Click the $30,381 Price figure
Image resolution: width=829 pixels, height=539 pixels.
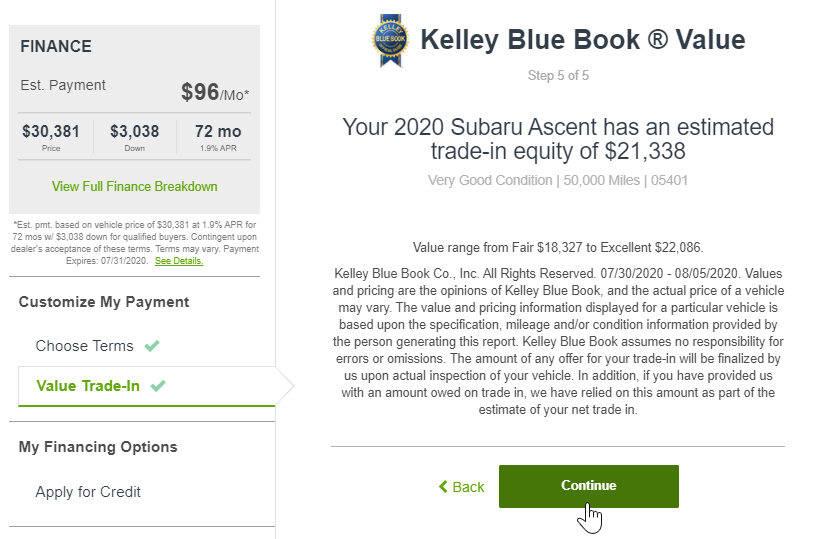[x=51, y=131]
